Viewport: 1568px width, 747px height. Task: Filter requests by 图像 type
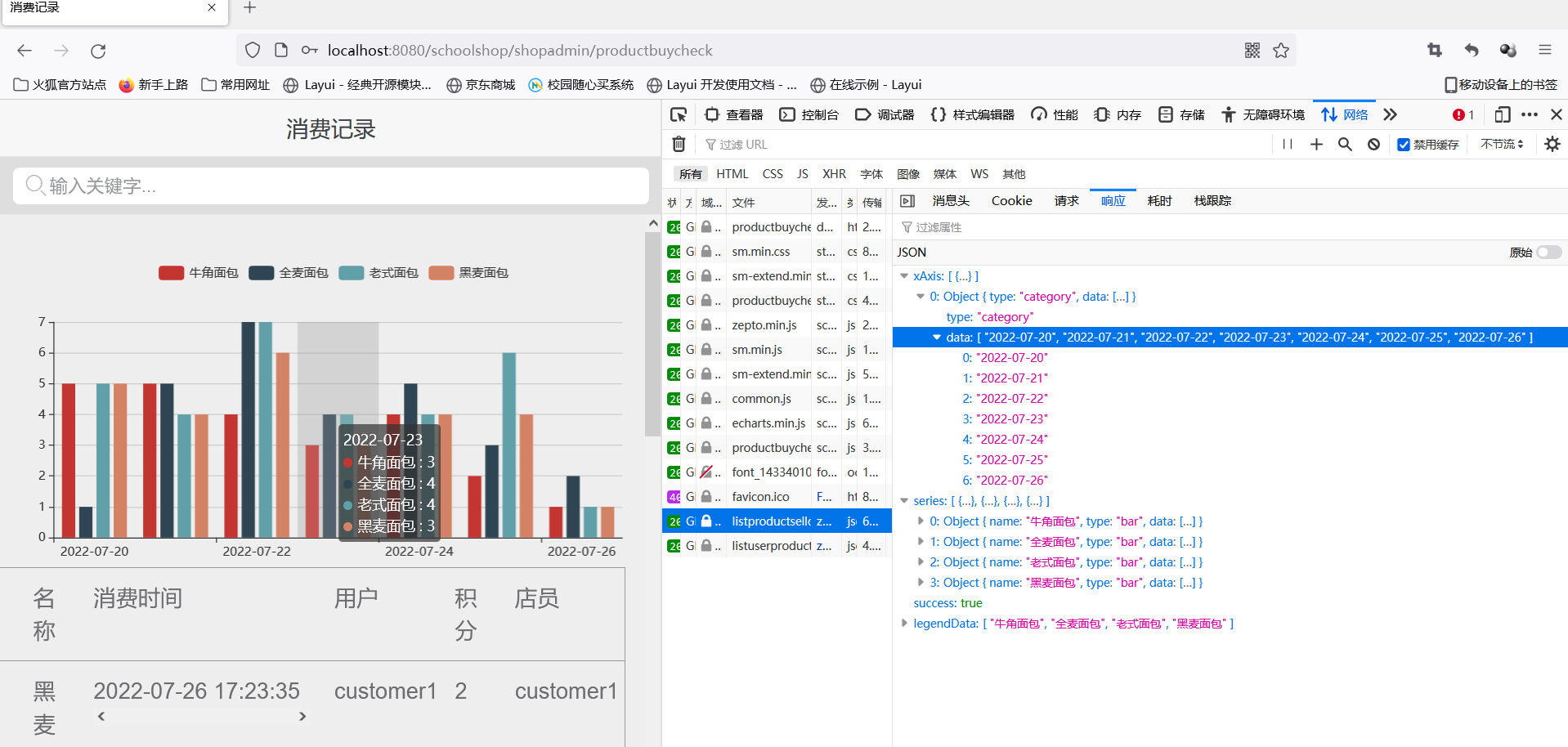coord(908,174)
